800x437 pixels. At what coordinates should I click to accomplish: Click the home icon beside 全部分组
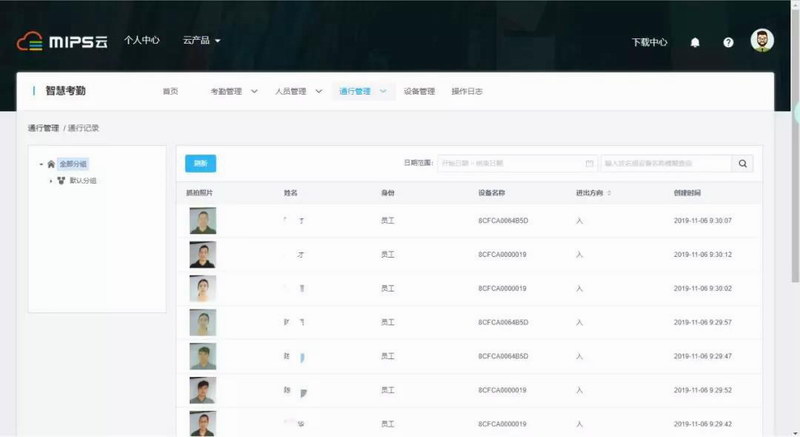(x=51, y=164)
